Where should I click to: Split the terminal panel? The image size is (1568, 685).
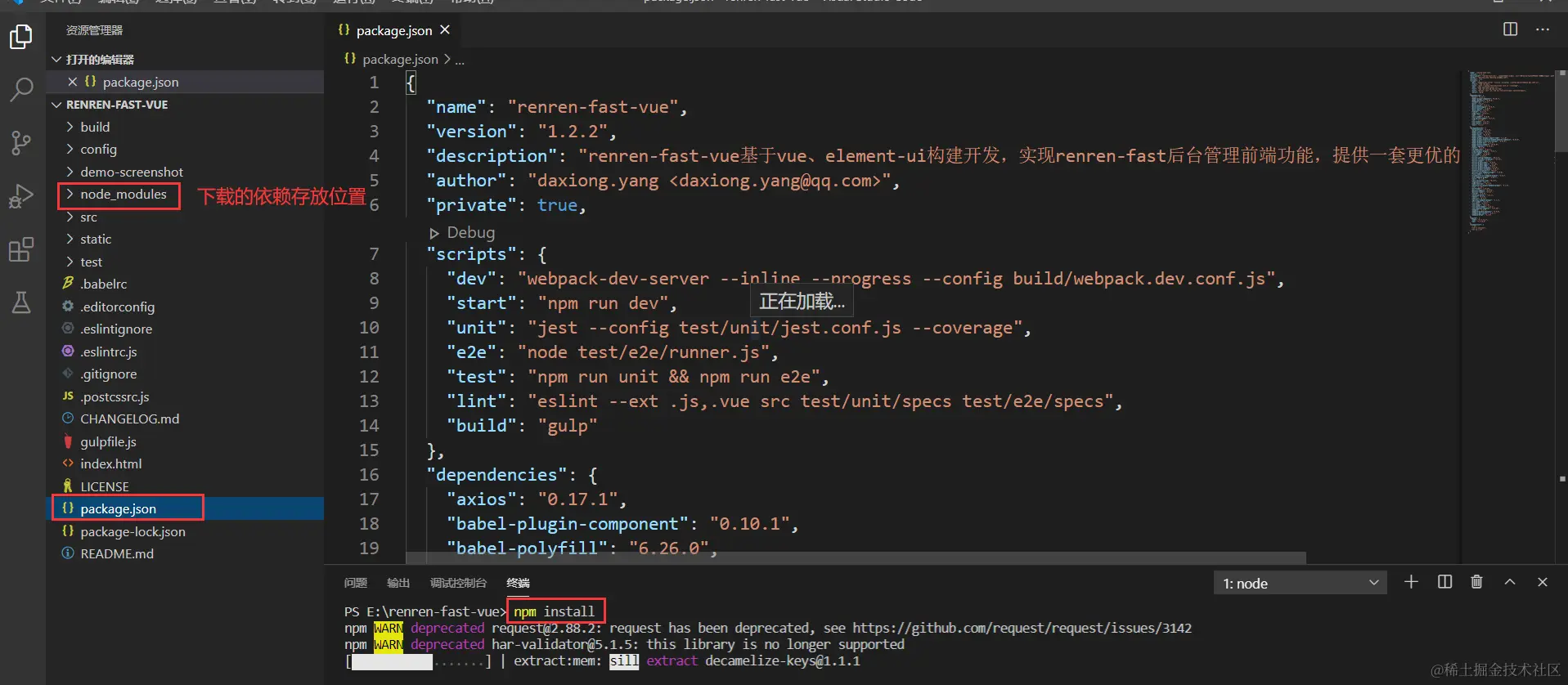click(1444, 582)
